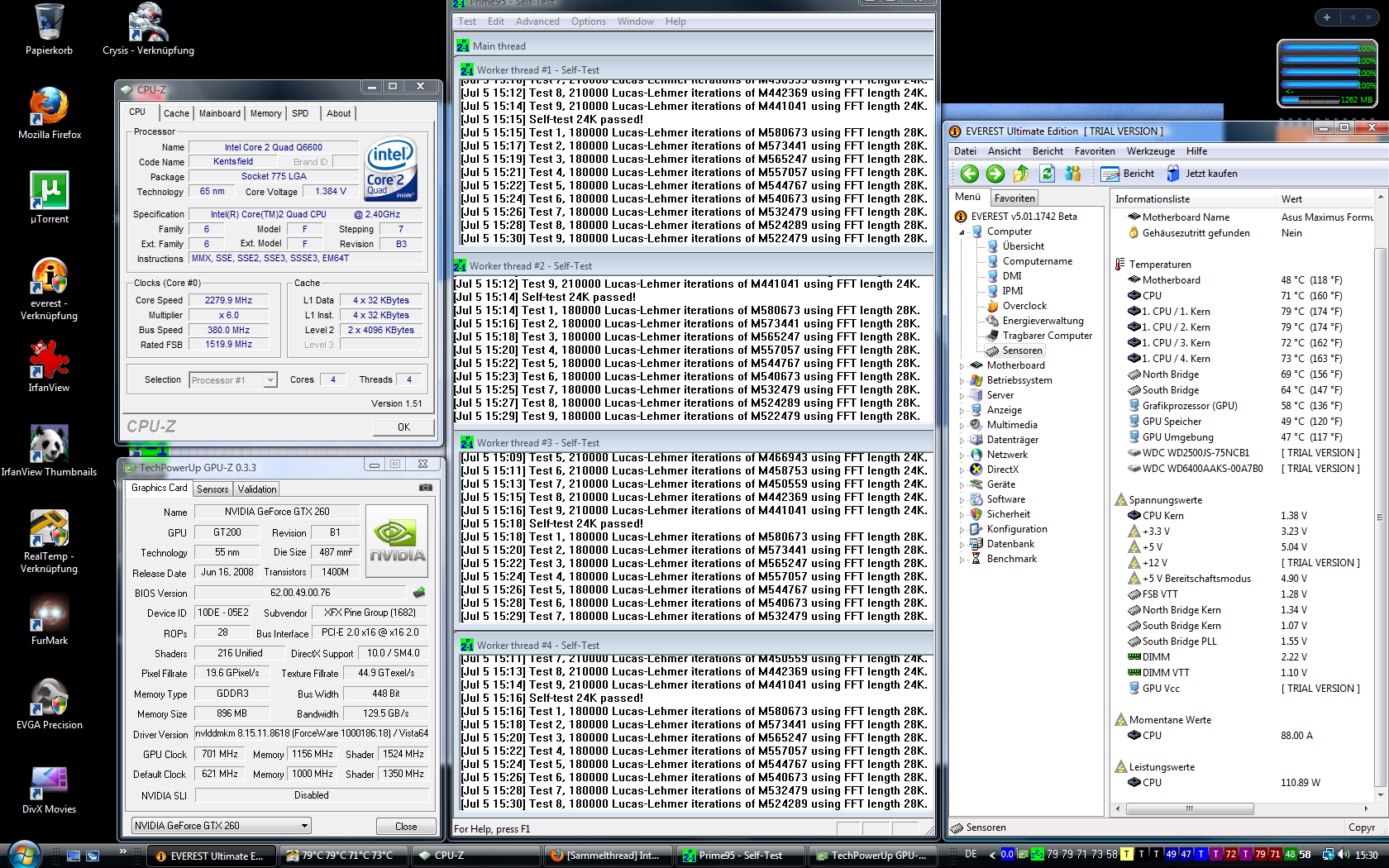The width and height of the screenshot is (1389, 868).
Task: Click the TechPowerUp GPU-Z taskbar button
Action: (x=872, y=856)
